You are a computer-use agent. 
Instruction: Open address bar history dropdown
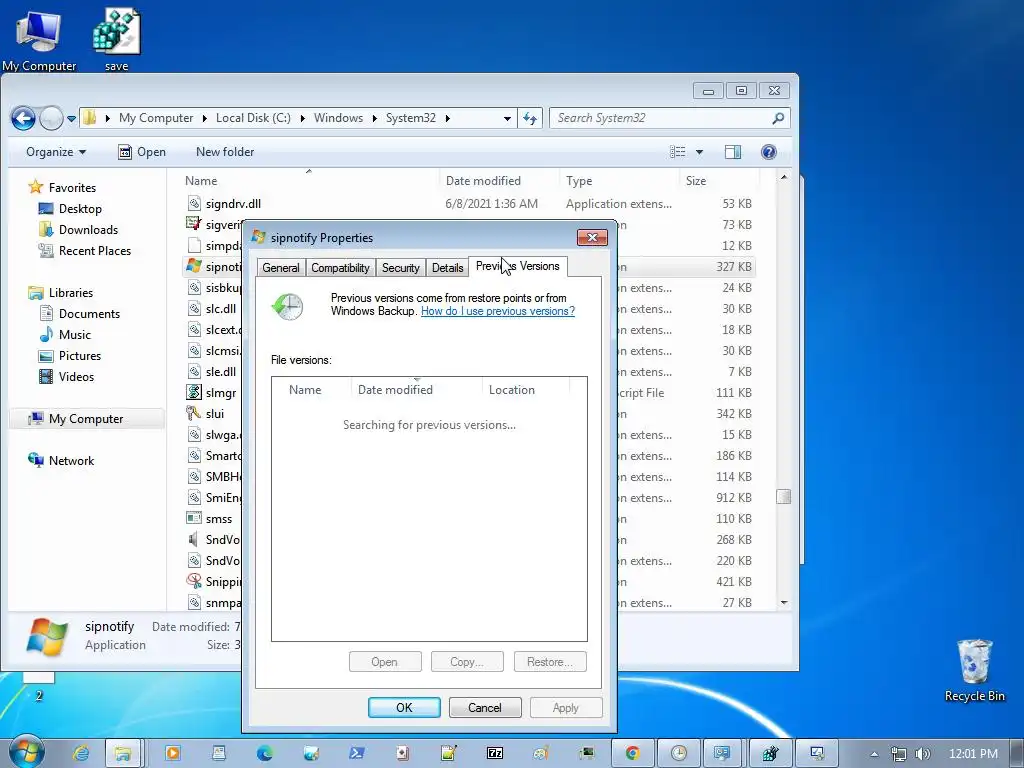507,118
